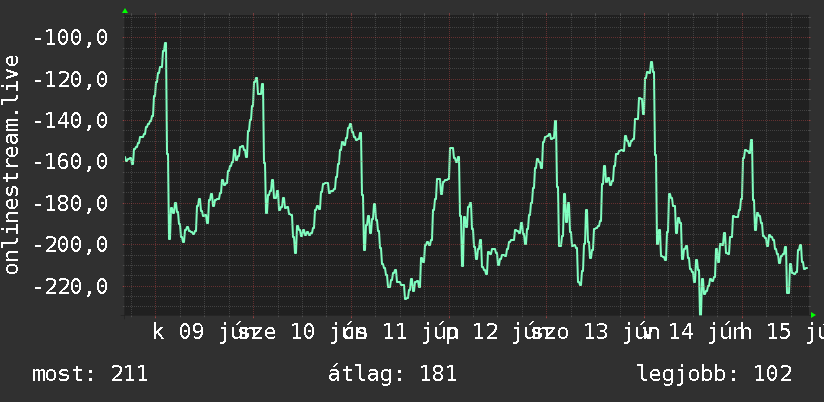Click the -100,0 y-axis label
The width and height of the screenshot is (824, 402).
[x=70, y=38]
